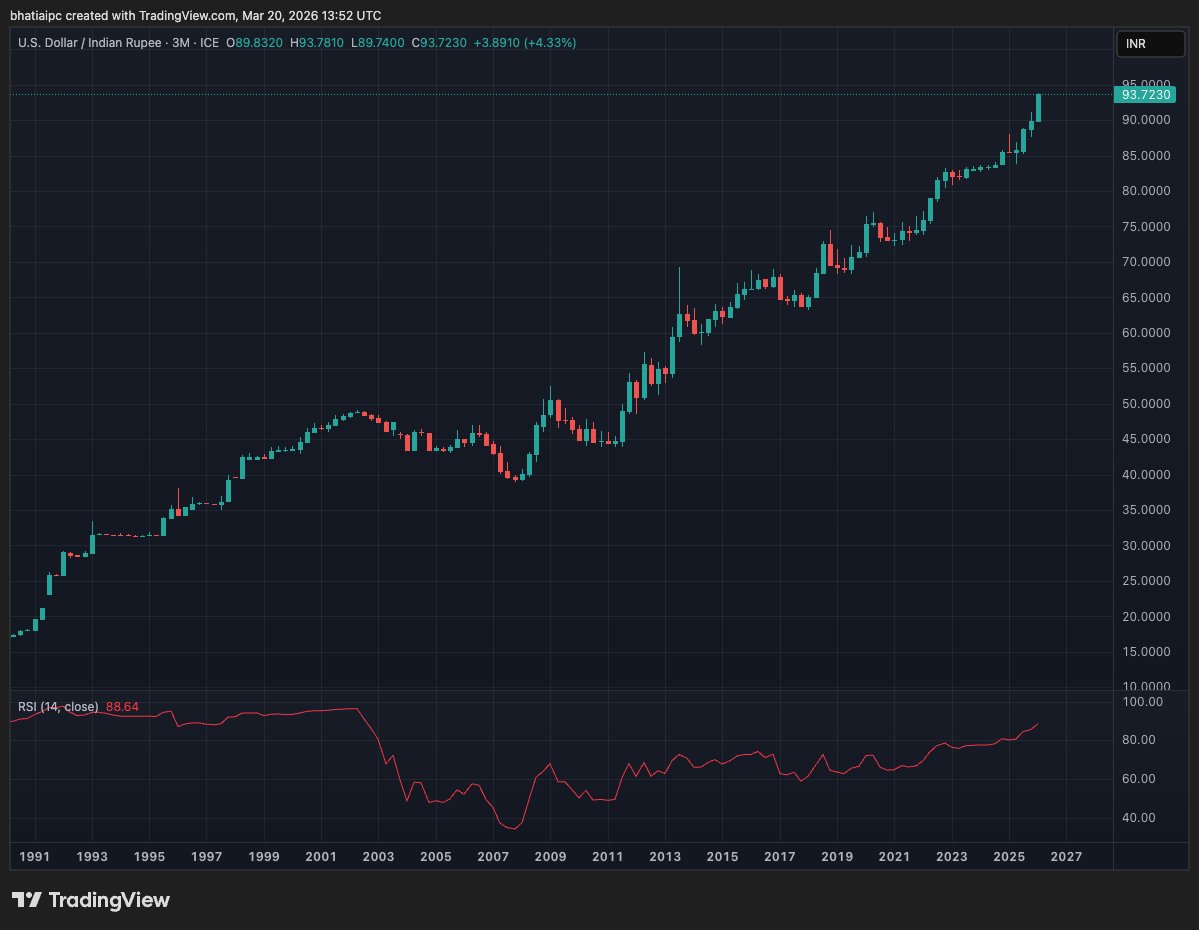Click the 45.0000 price axis label
Image resolution: width=1199 pixels, height=930 pixels.
[1146, 439]
